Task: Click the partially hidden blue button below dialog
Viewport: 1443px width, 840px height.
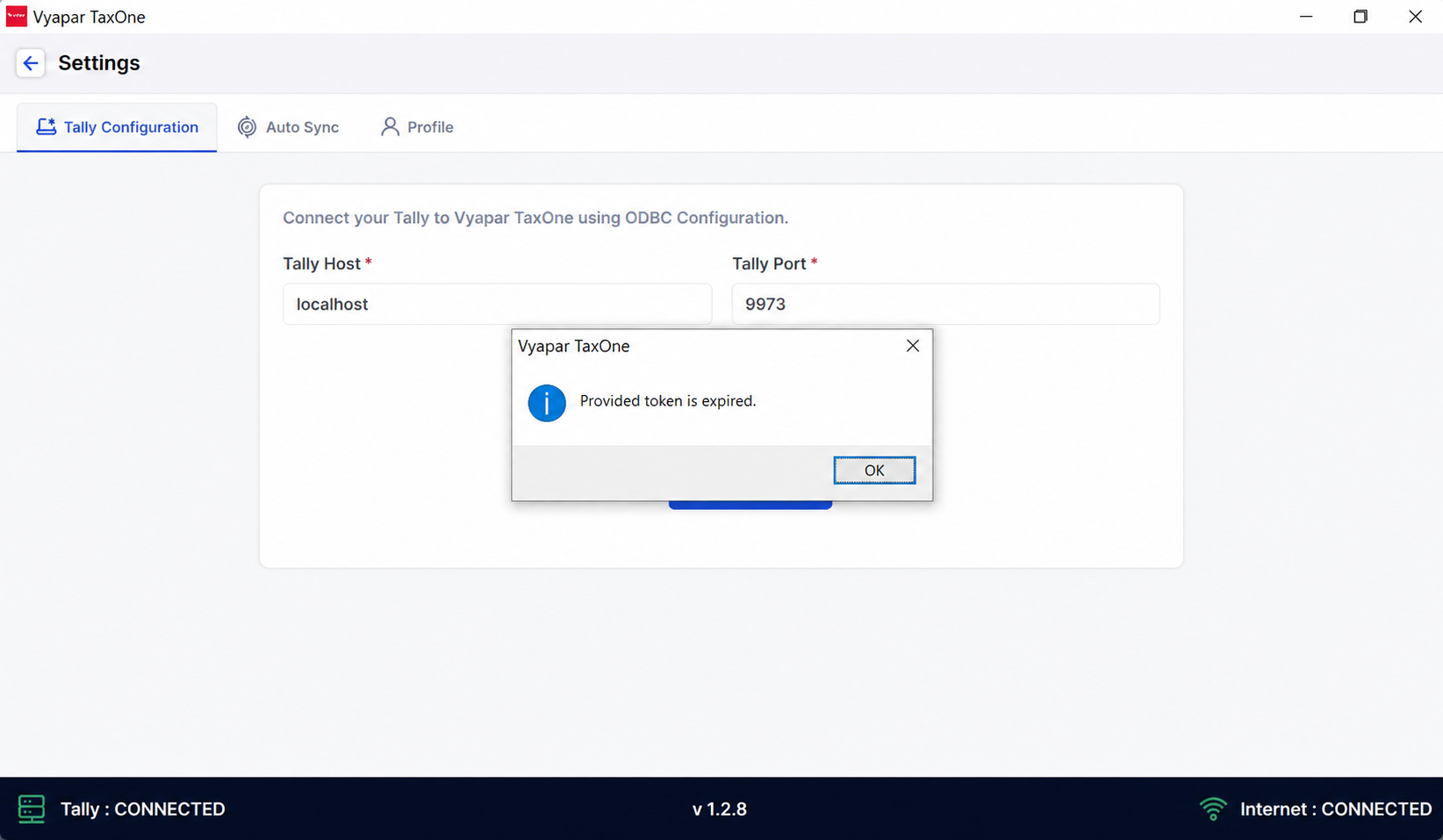Action: click(x=750, y=505)
